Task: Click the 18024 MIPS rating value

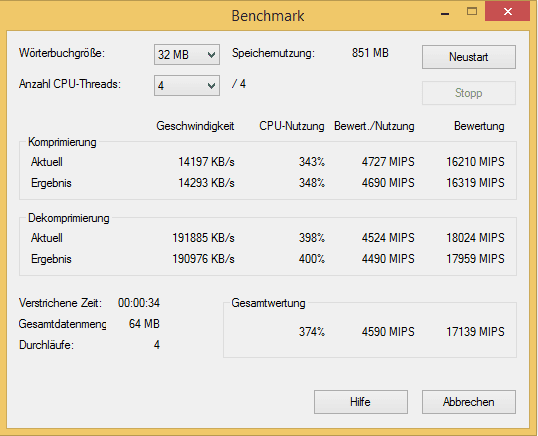Action: pos(475,238)
